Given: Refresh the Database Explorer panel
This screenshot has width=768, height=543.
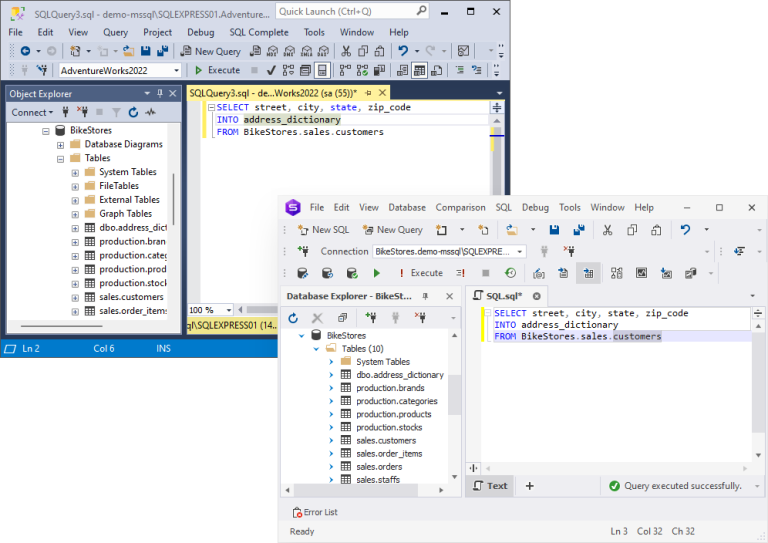Looking at the screenshot, I should tap(293, 318).
